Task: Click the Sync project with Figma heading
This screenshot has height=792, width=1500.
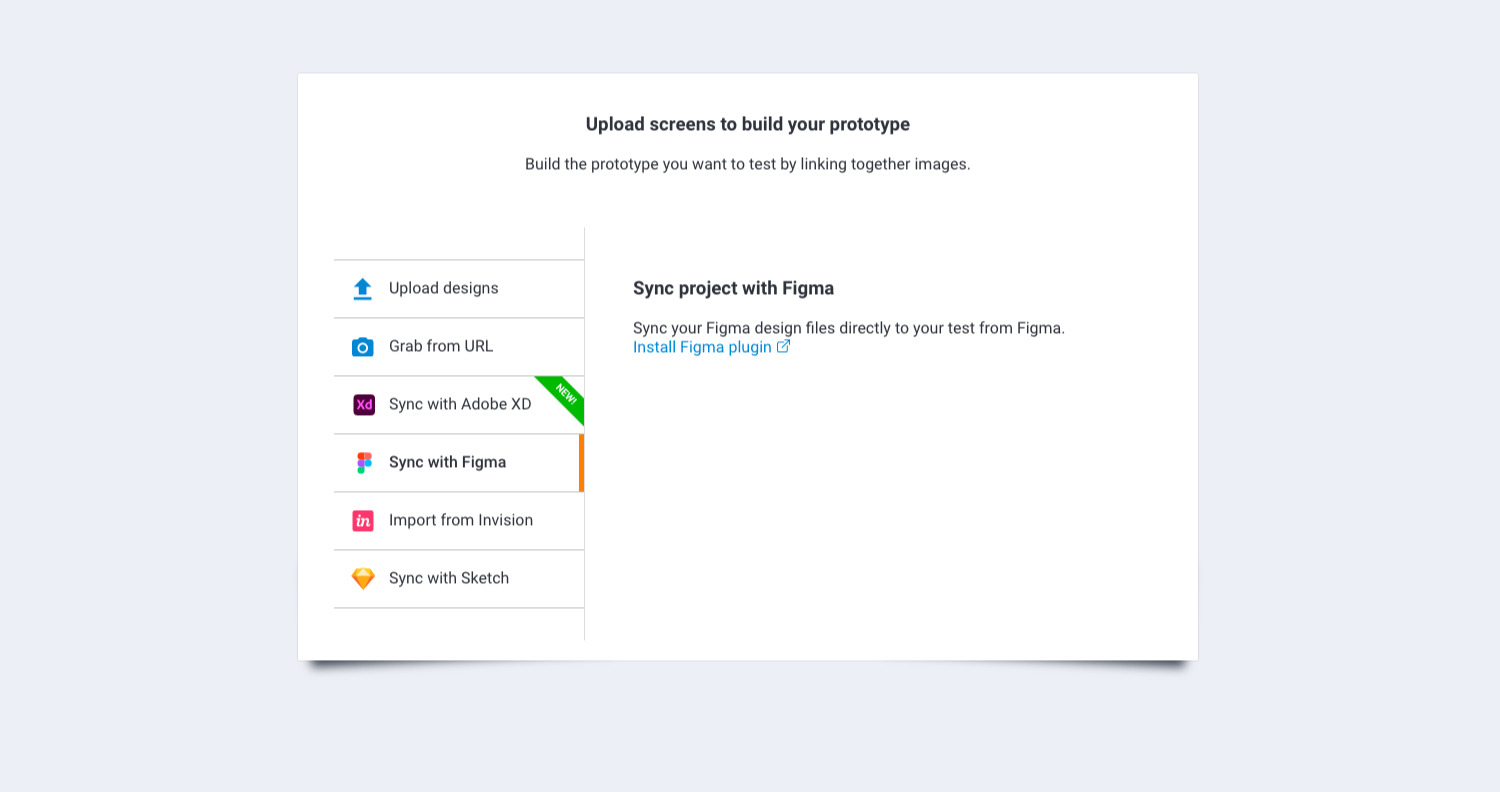Action: pyautogui.click(x=733, y=289)
